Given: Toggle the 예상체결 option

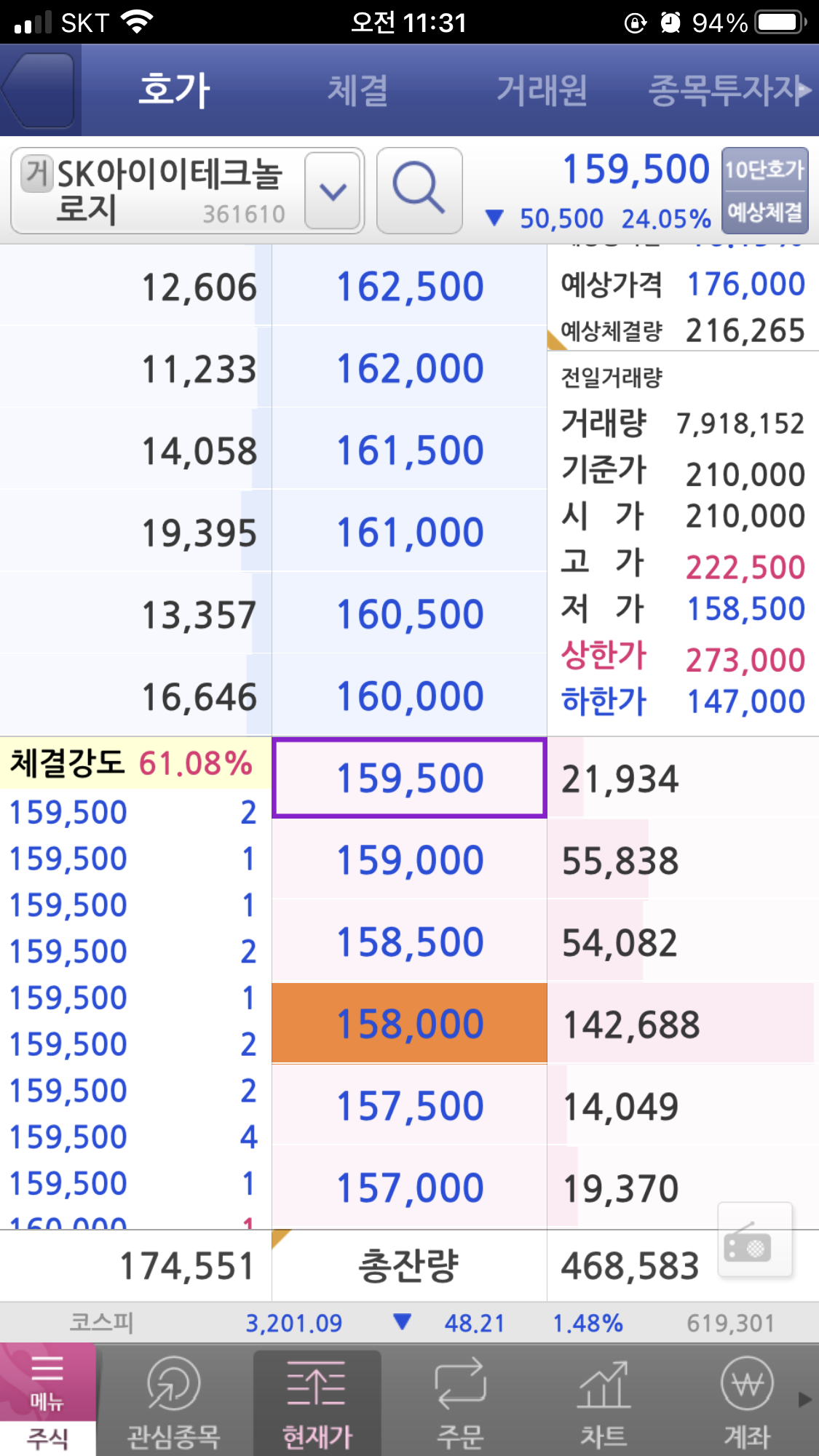Looking at the screenshot, I should [x=764, y=212].
